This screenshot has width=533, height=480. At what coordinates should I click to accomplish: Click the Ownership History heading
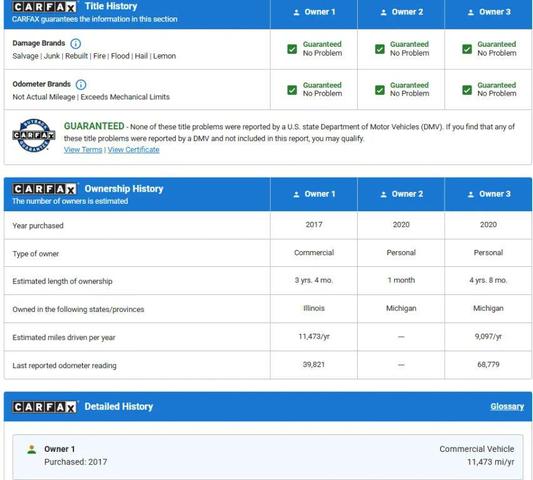click(x=124, y=189)
